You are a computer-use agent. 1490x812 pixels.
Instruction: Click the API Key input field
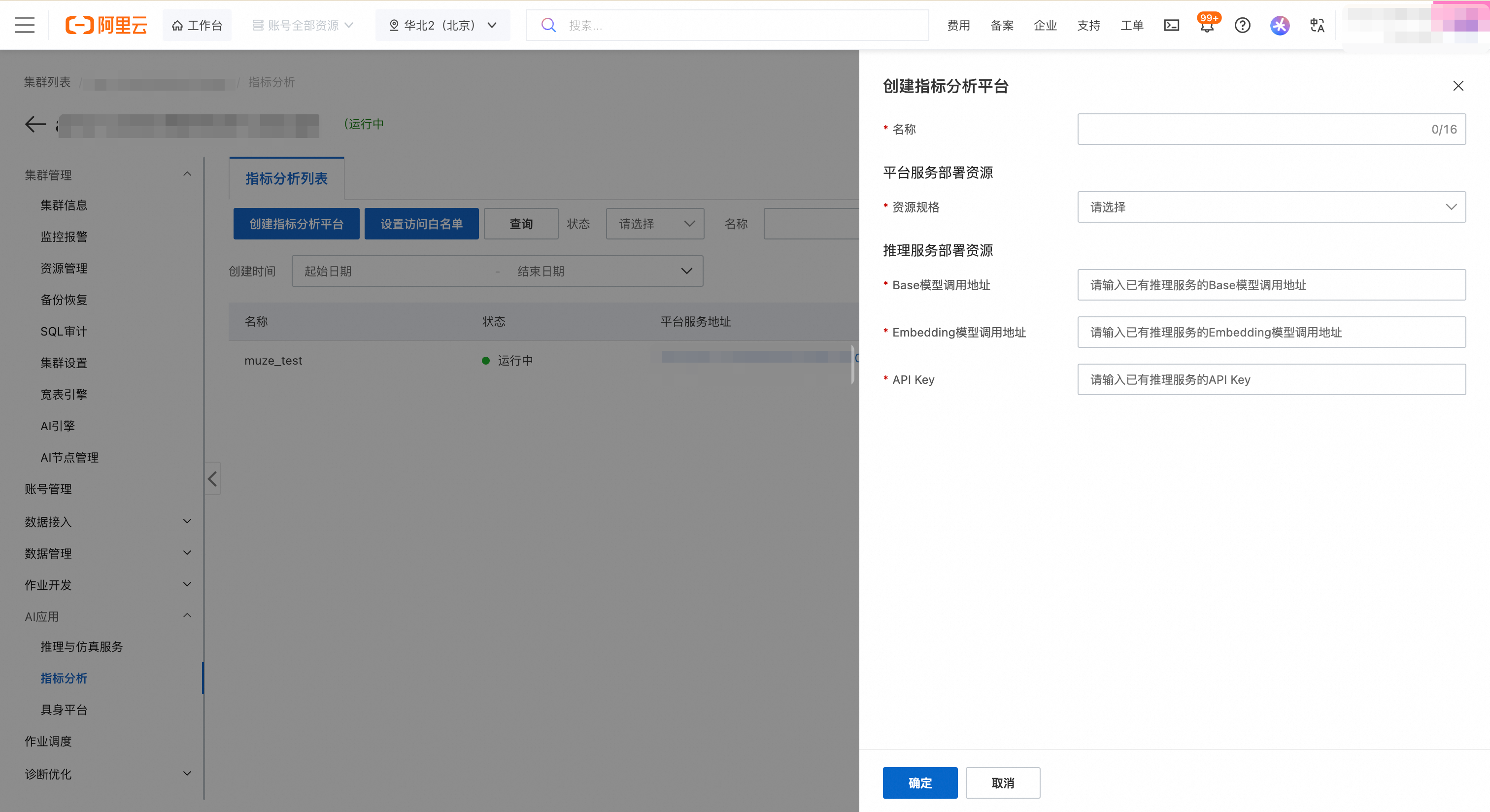click(1271, 379)
